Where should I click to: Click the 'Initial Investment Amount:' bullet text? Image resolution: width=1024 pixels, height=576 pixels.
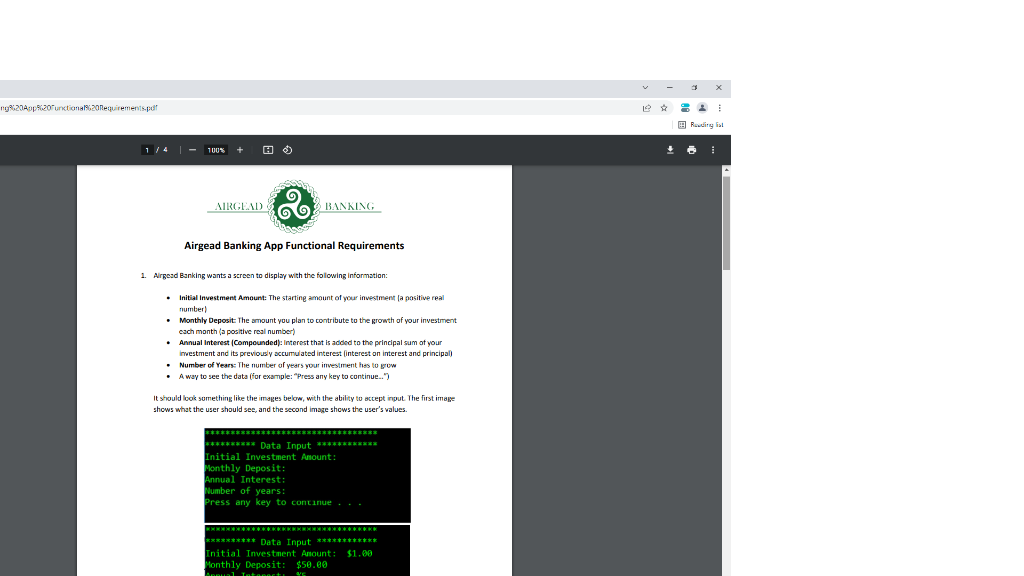tap(223, 298)
